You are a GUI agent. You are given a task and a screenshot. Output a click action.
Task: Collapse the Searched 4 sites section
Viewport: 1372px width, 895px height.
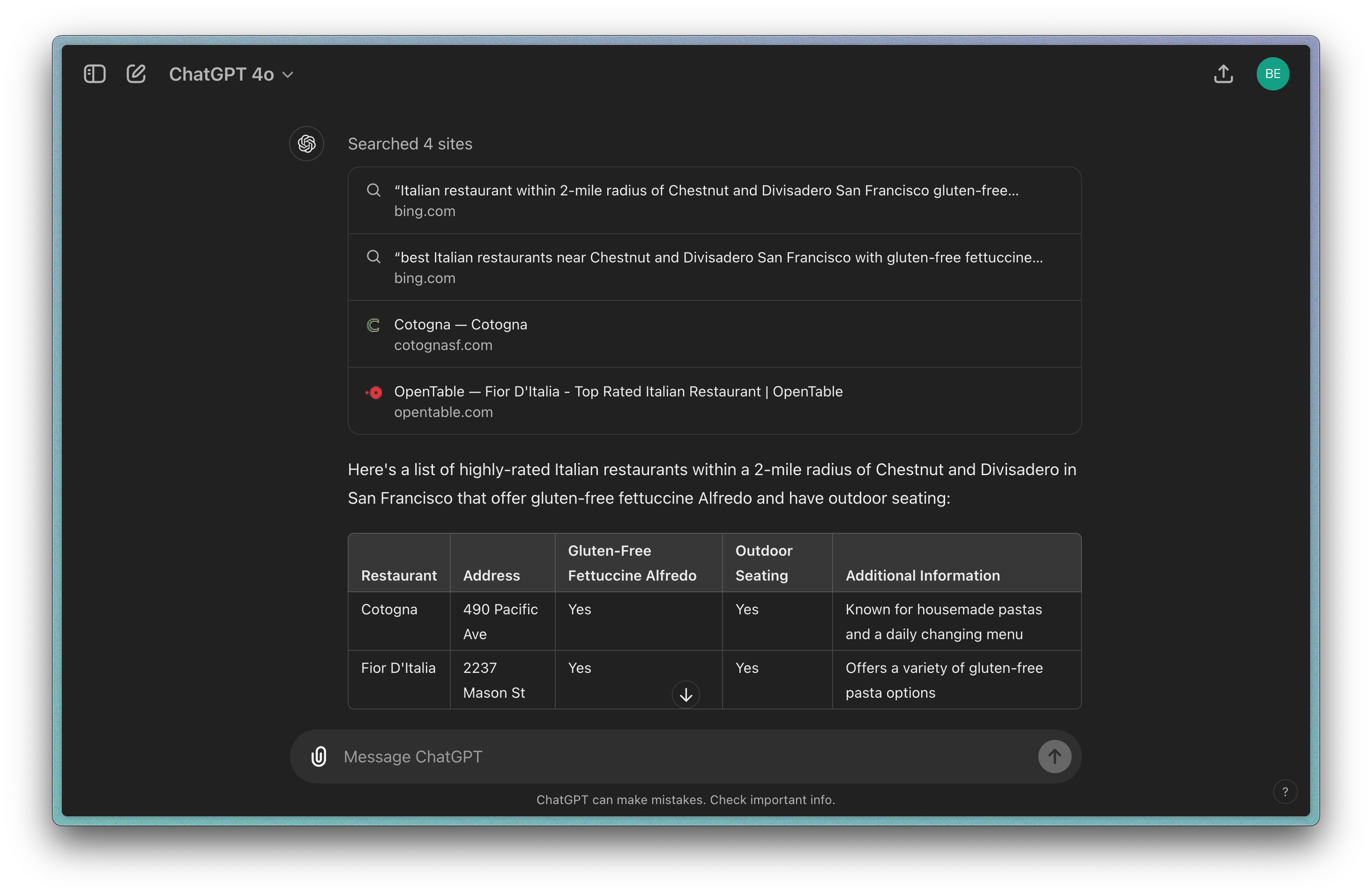410,143
